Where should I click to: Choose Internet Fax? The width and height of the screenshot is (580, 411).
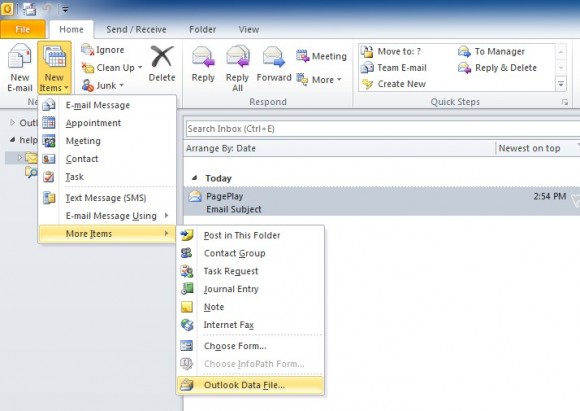pos(250,325)
